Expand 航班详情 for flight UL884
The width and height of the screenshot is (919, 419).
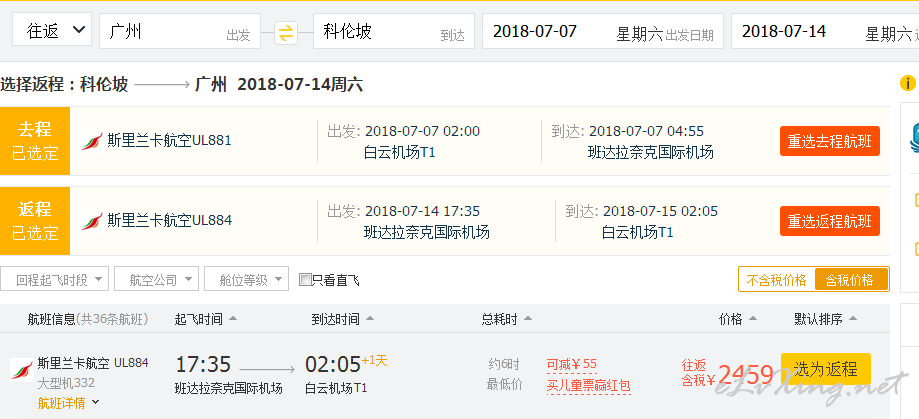pos(69,403)
